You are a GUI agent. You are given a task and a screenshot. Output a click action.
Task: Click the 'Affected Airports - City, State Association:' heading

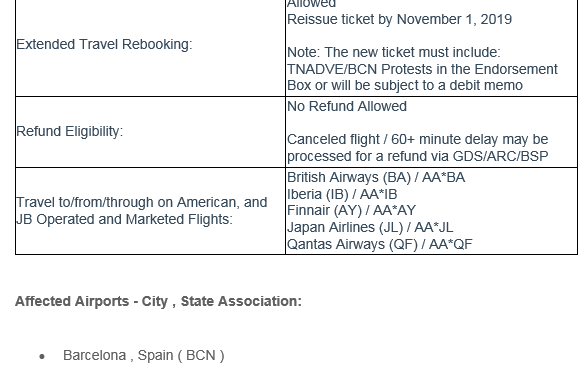(158, 301)
